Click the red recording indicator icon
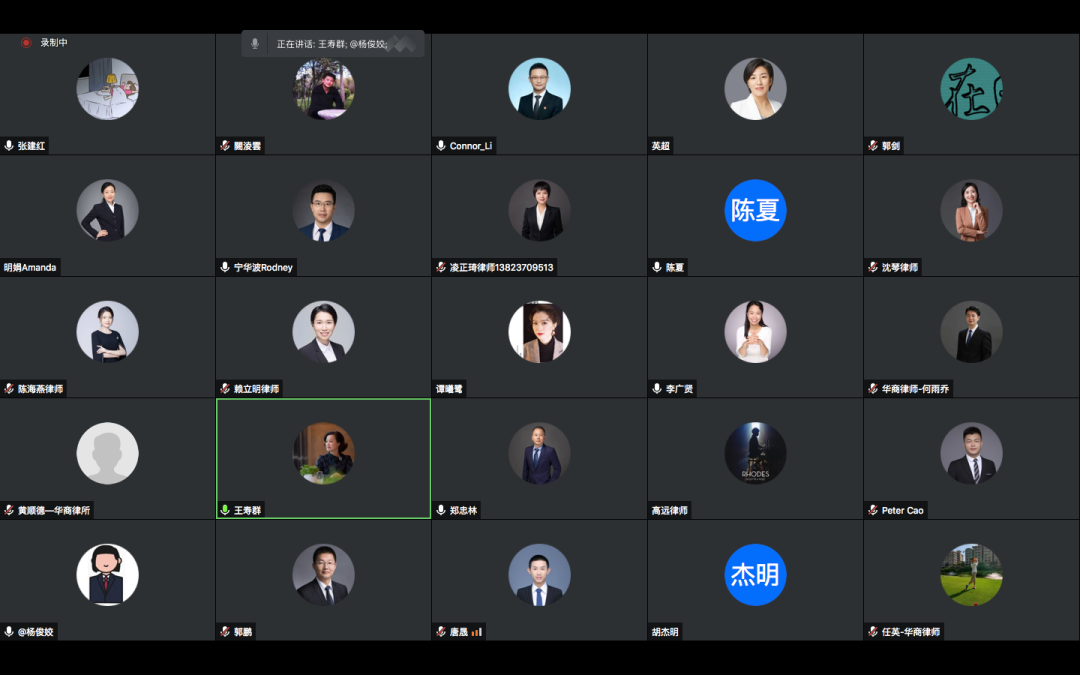The height and width of the screenshot is (675, 1080). (x=26, y=43)
